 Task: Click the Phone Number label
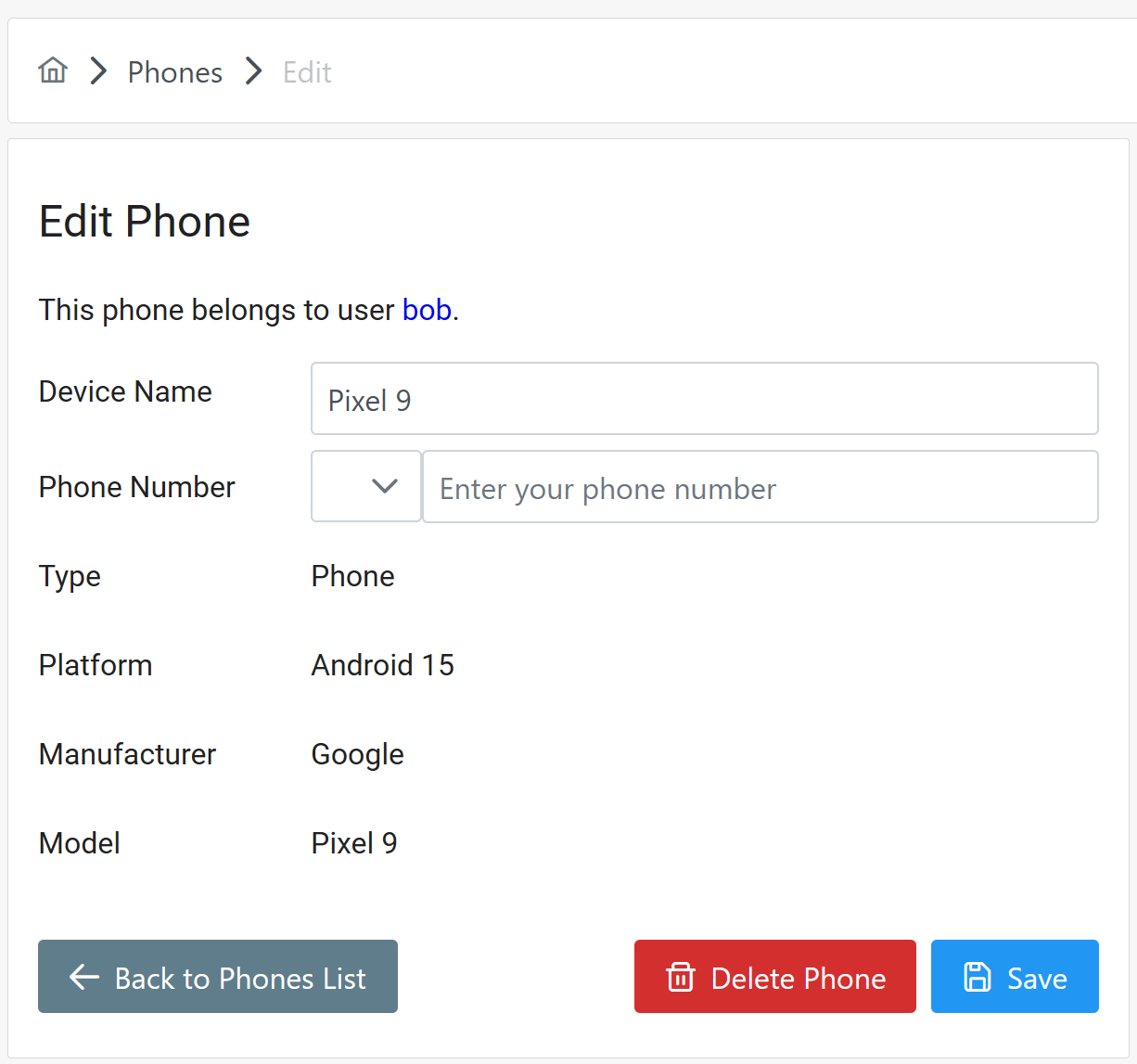(137, 487)
